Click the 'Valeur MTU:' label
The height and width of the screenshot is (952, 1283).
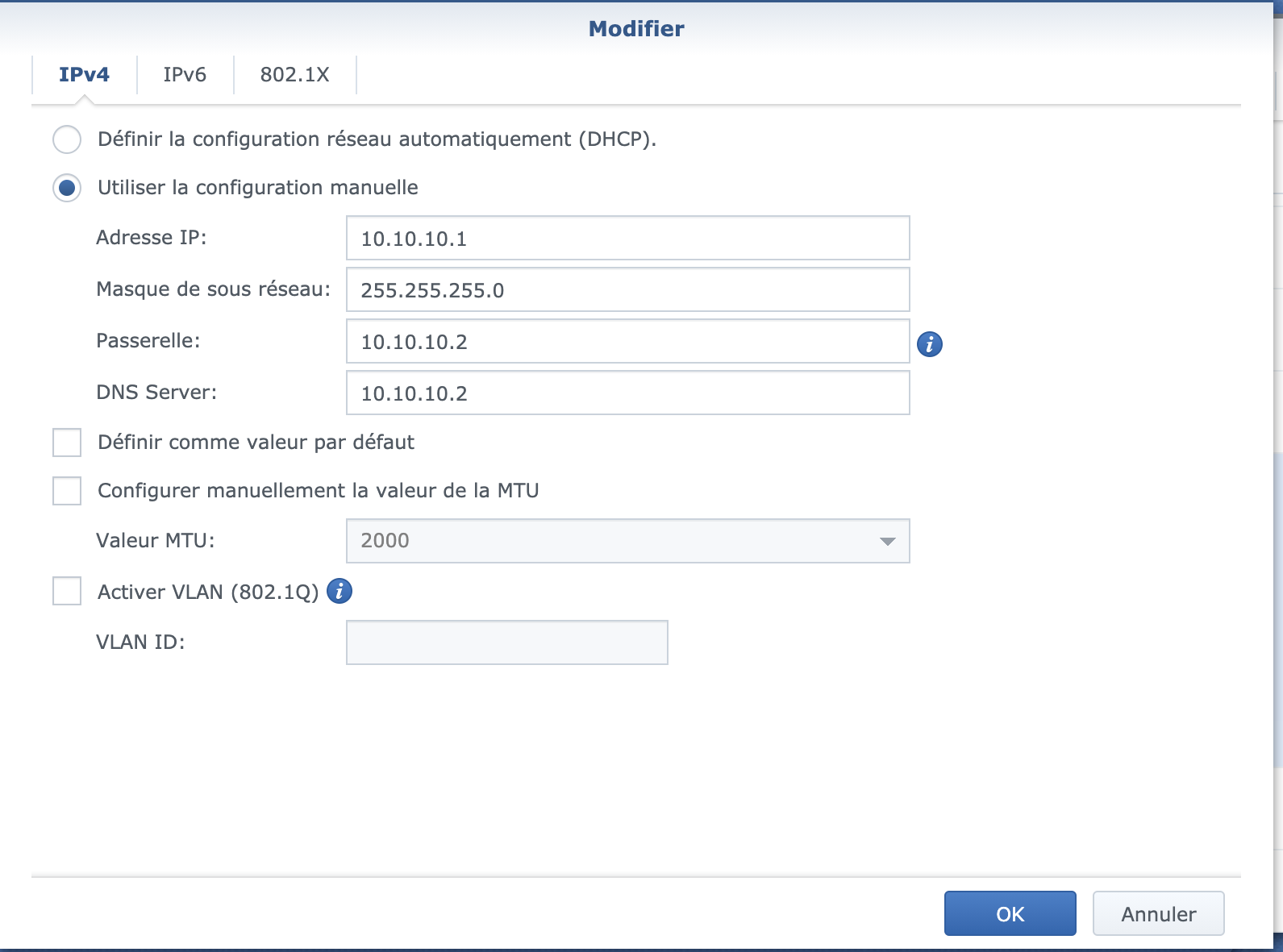(156, 541)
